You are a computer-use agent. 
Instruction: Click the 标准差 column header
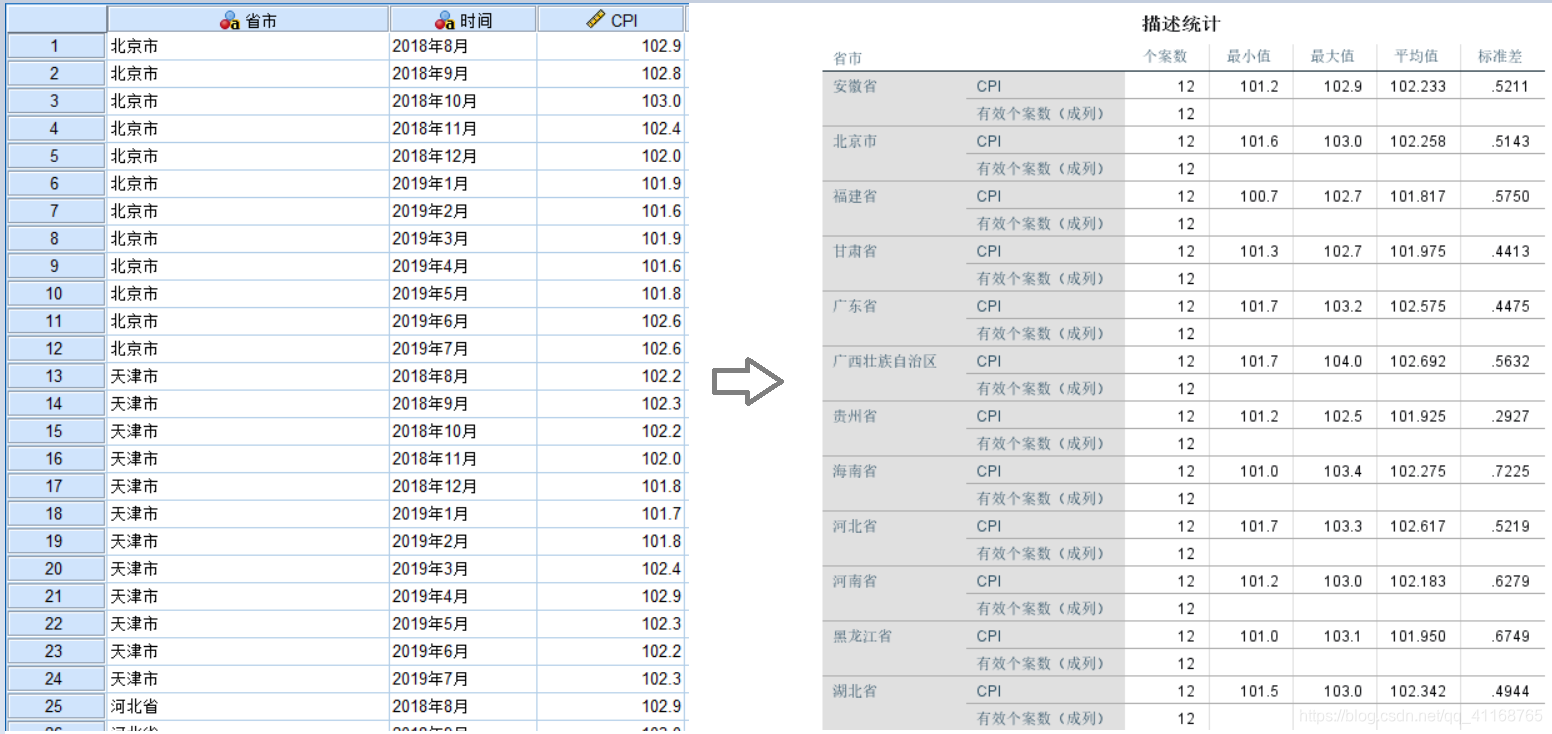1500,57
